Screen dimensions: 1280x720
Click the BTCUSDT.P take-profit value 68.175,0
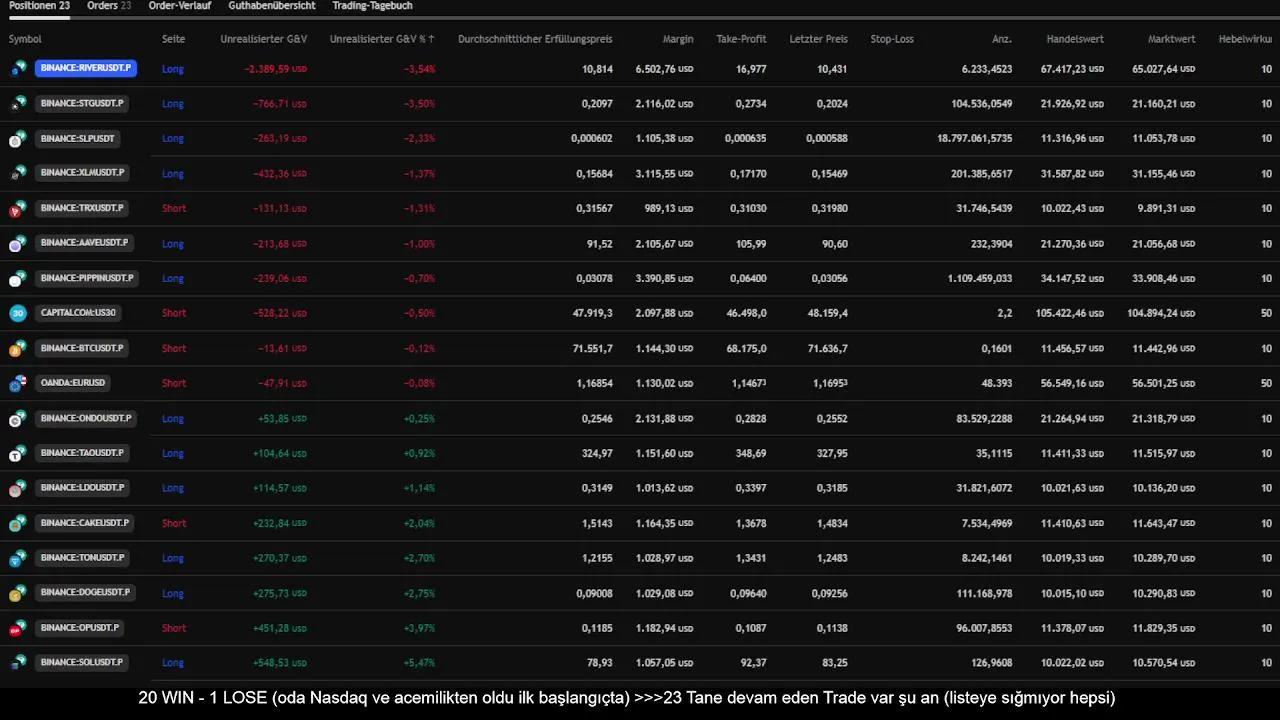pos(746,348)
